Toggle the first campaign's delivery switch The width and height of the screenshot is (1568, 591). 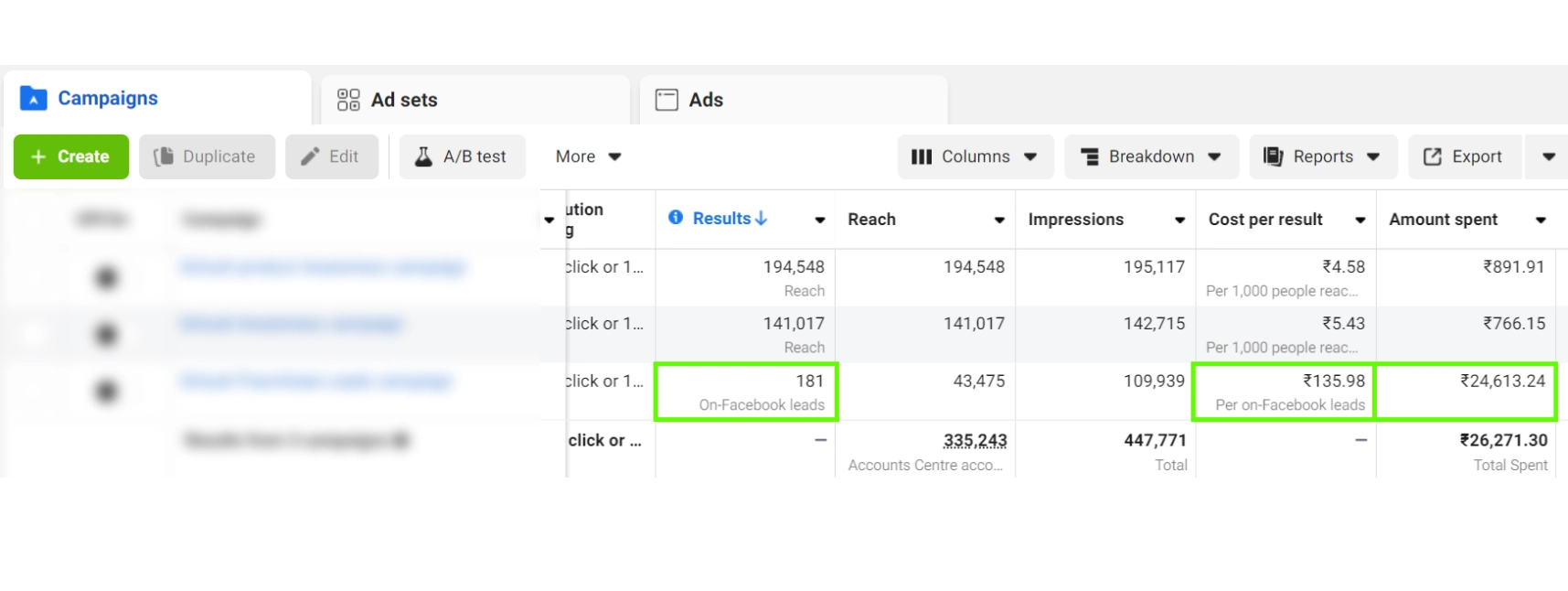107,277
